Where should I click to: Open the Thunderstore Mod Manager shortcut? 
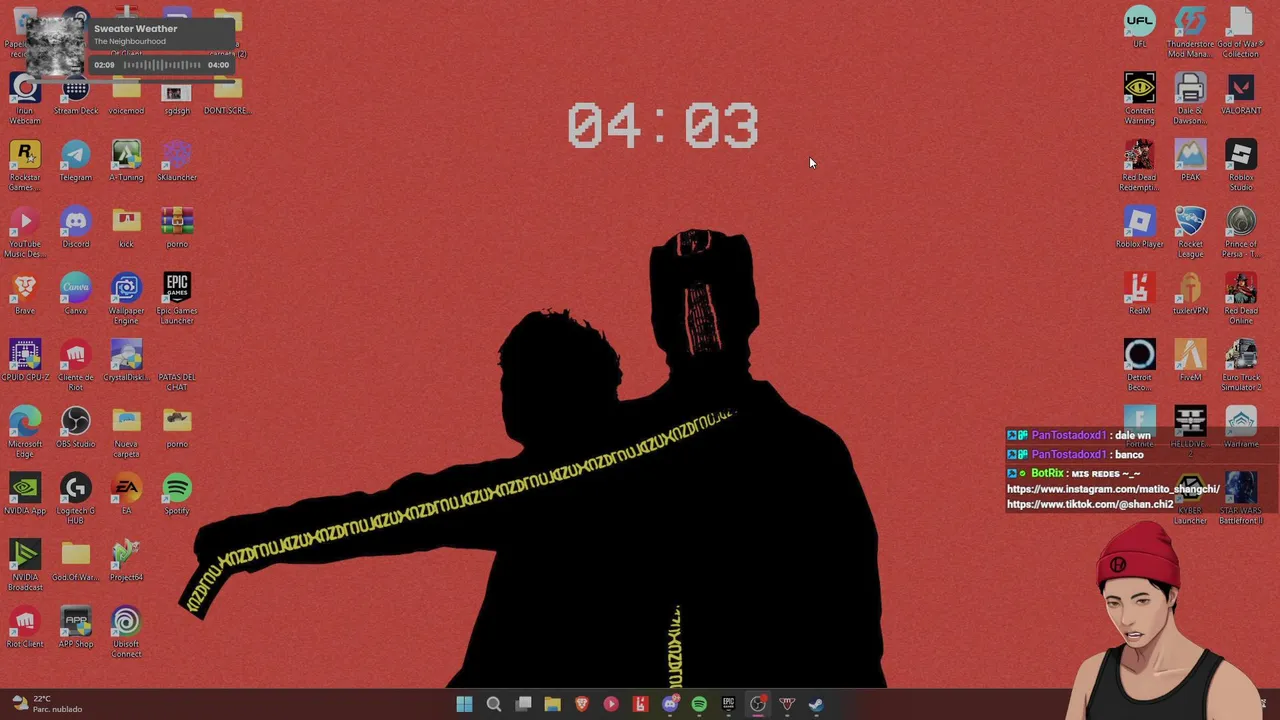1190,31
